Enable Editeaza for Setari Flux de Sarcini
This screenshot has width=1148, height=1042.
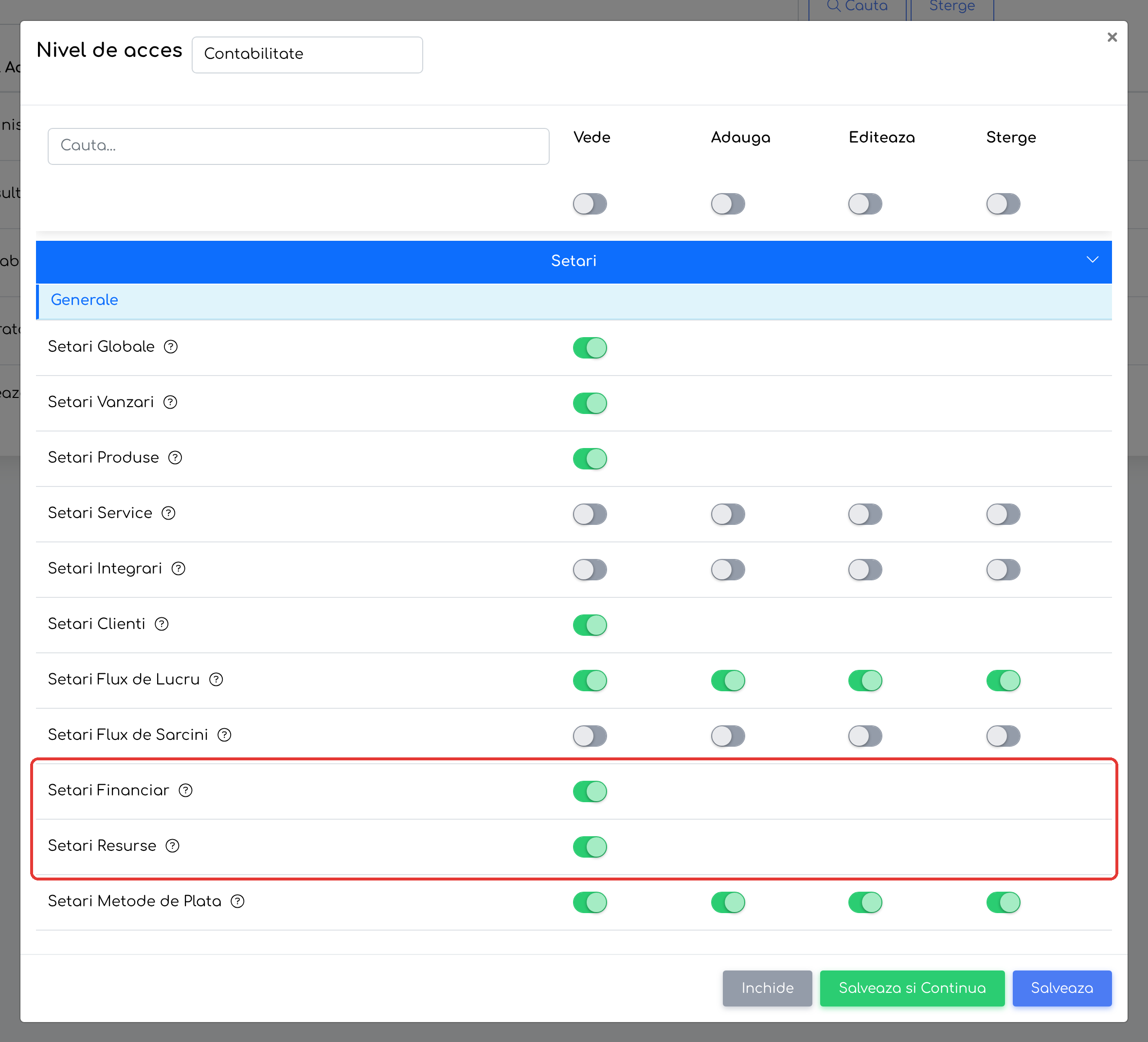[x=865, y=736]
